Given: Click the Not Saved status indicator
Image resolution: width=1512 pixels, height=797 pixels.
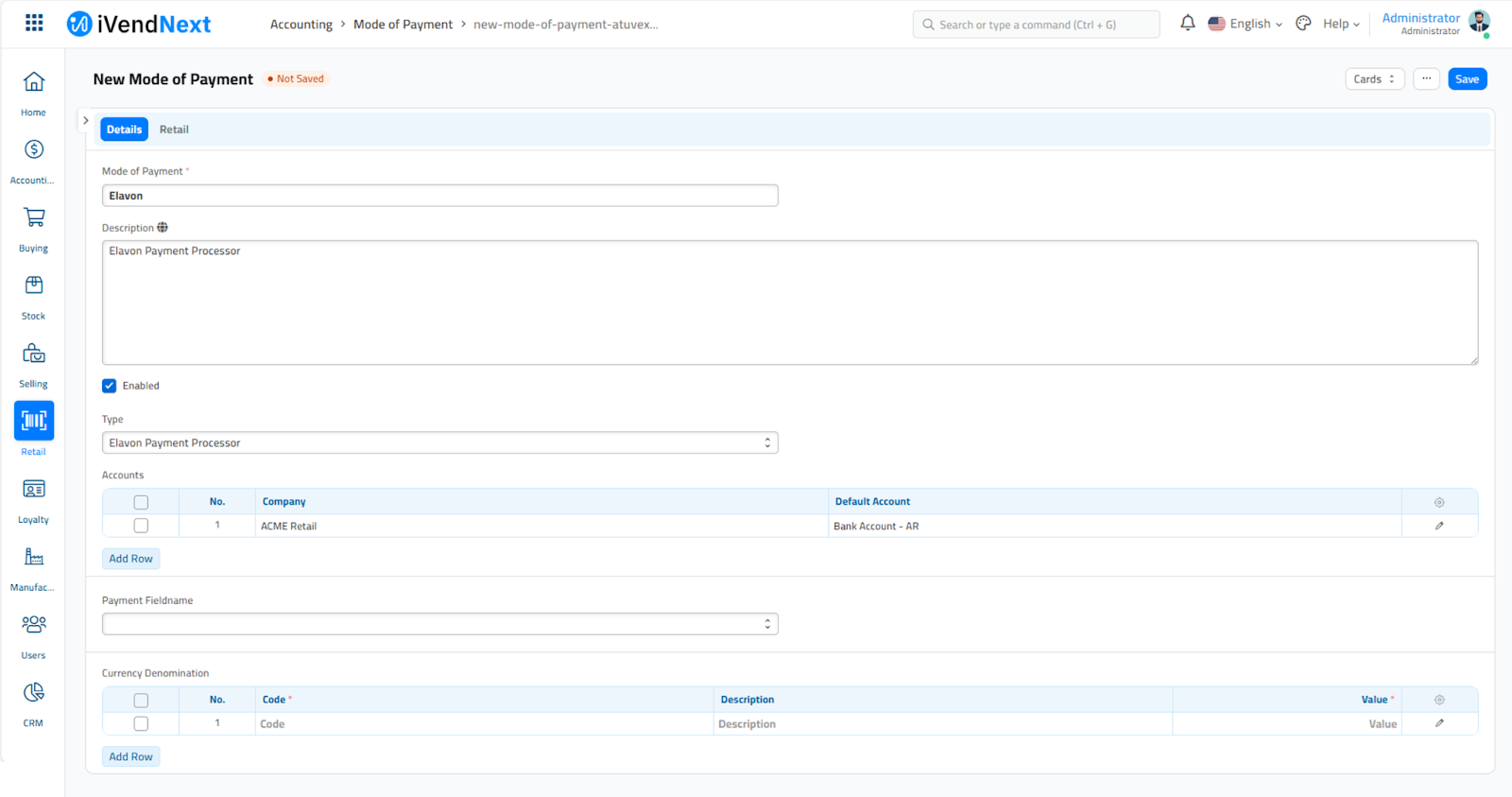Looking at the screenshot, I should click(x=296, y=79).
